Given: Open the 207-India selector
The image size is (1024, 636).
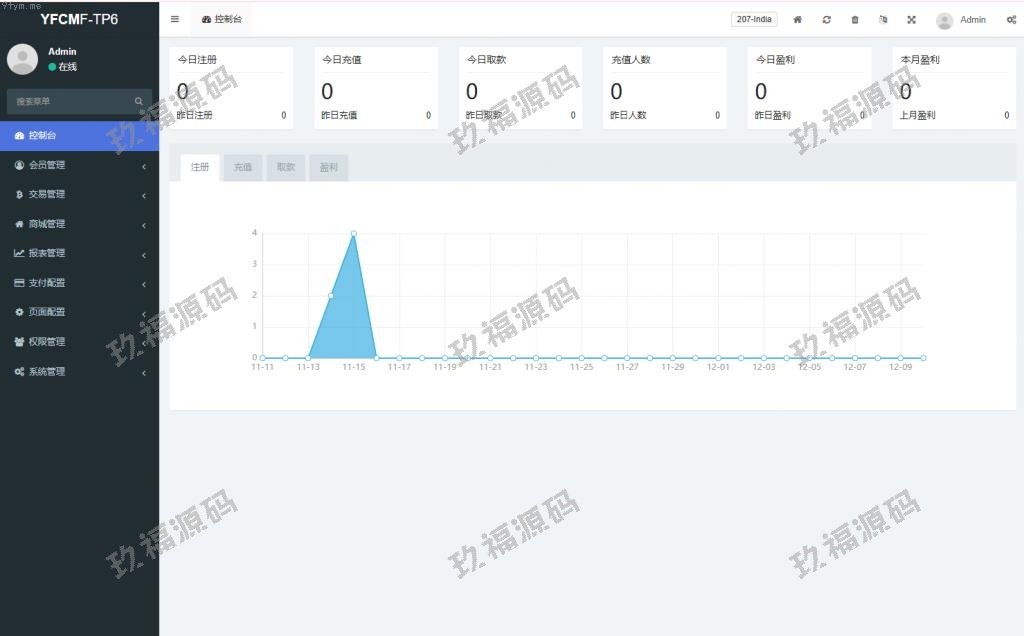Looking at the screenshot, I should pos(754,19).
